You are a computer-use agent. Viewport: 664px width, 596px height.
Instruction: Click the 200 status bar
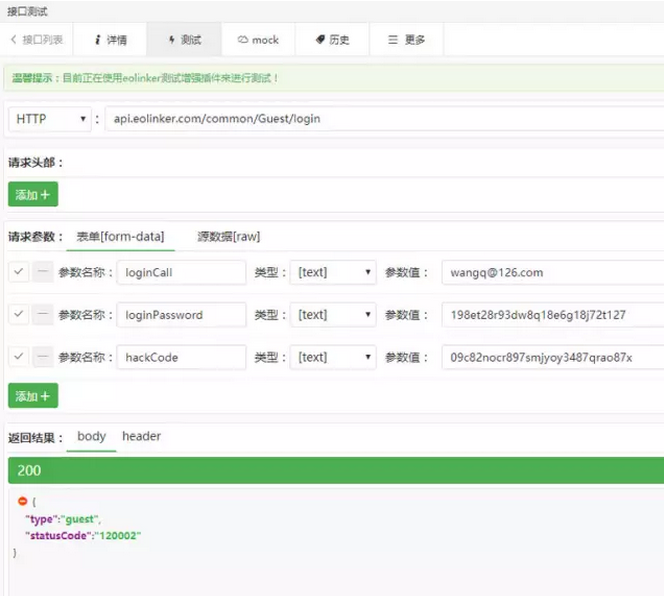(336, 470)
